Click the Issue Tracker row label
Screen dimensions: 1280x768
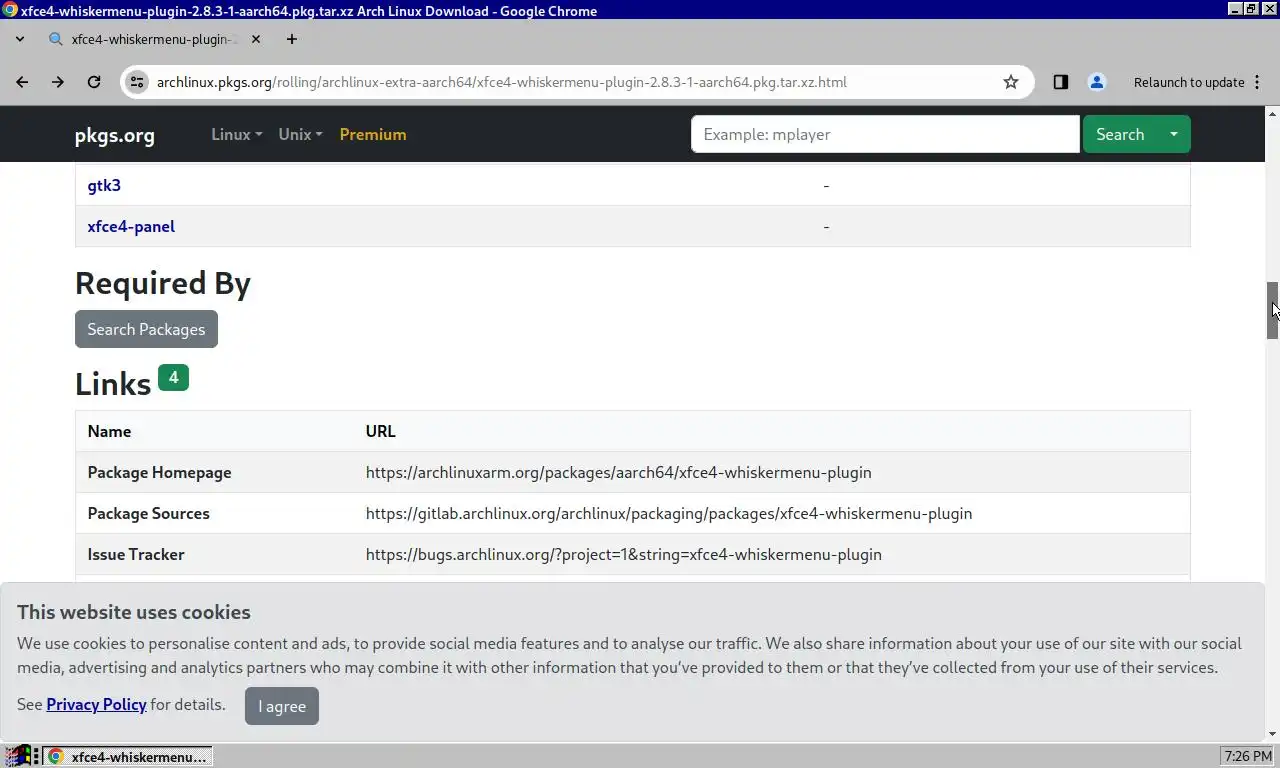pyautogui.click(x=136, y=554)
